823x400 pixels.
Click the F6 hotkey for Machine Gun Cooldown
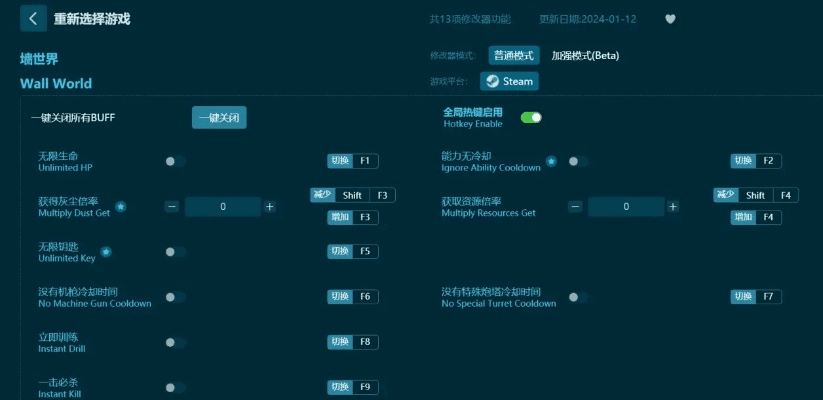pos(353,297)
